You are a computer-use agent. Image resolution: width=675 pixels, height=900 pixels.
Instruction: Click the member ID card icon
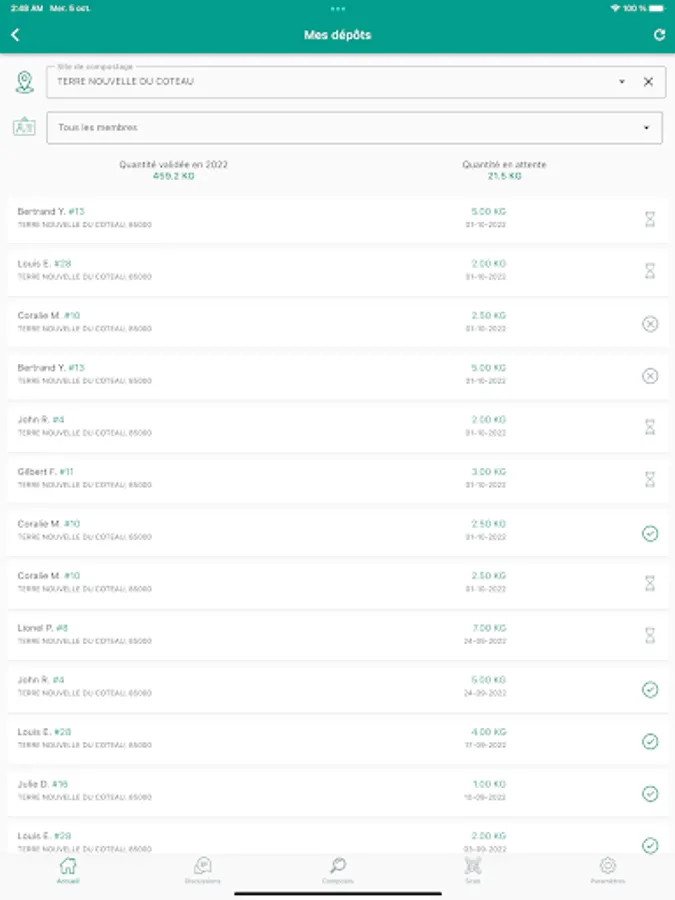coord(24,127)
